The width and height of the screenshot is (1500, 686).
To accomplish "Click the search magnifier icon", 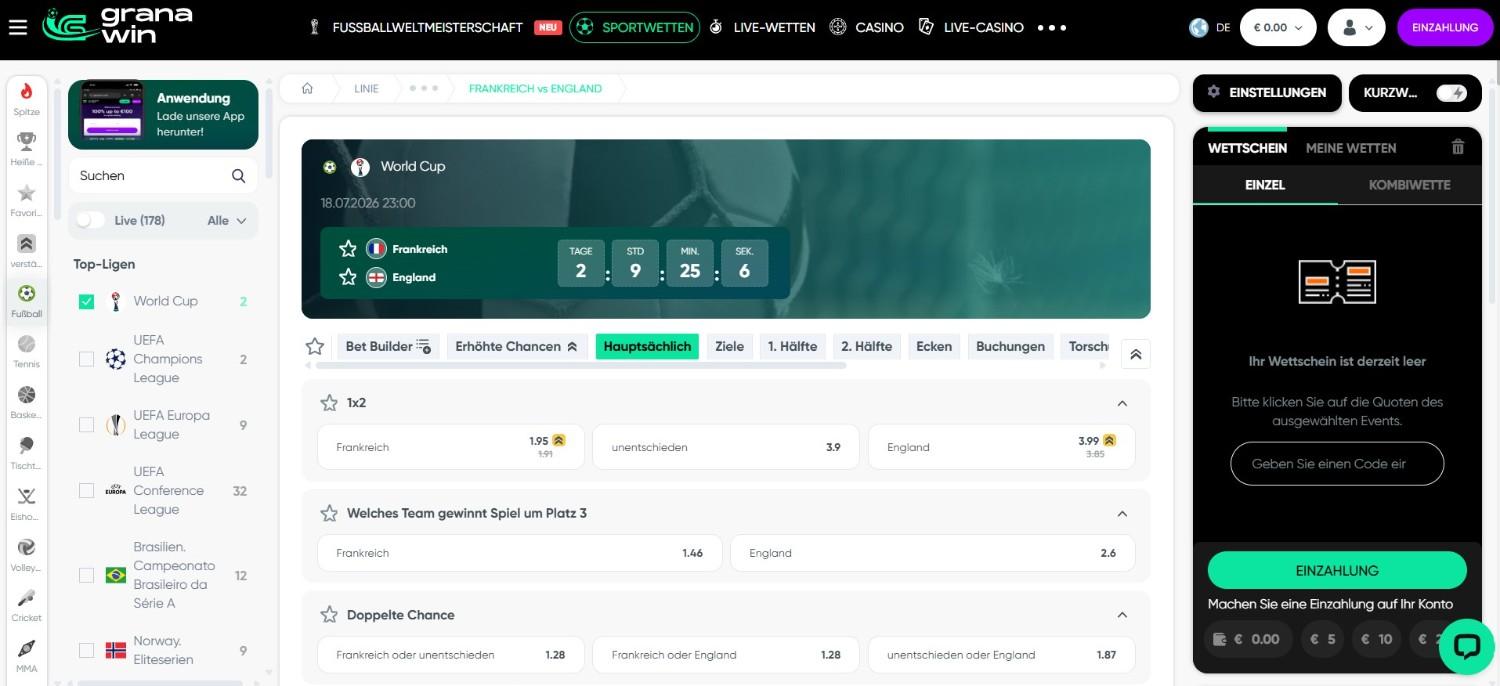I will click(x=238, y=176).
